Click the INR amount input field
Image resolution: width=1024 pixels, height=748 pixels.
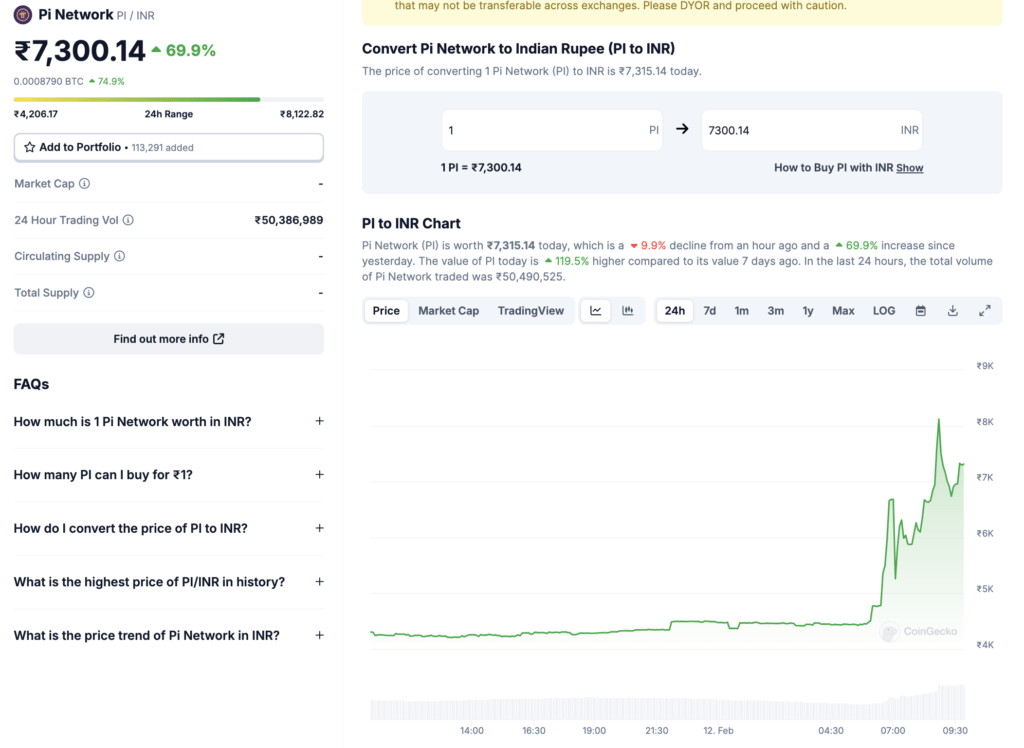click(812, 130)
